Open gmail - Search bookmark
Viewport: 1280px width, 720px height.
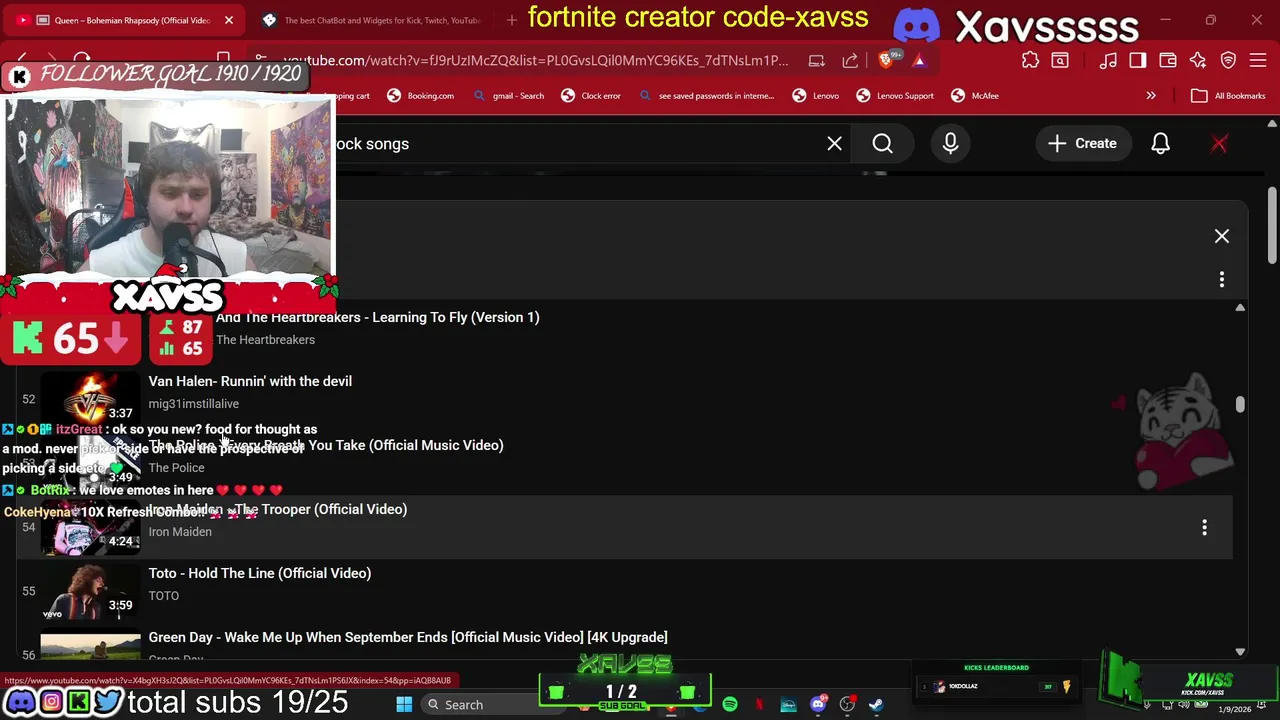point(509,96)
